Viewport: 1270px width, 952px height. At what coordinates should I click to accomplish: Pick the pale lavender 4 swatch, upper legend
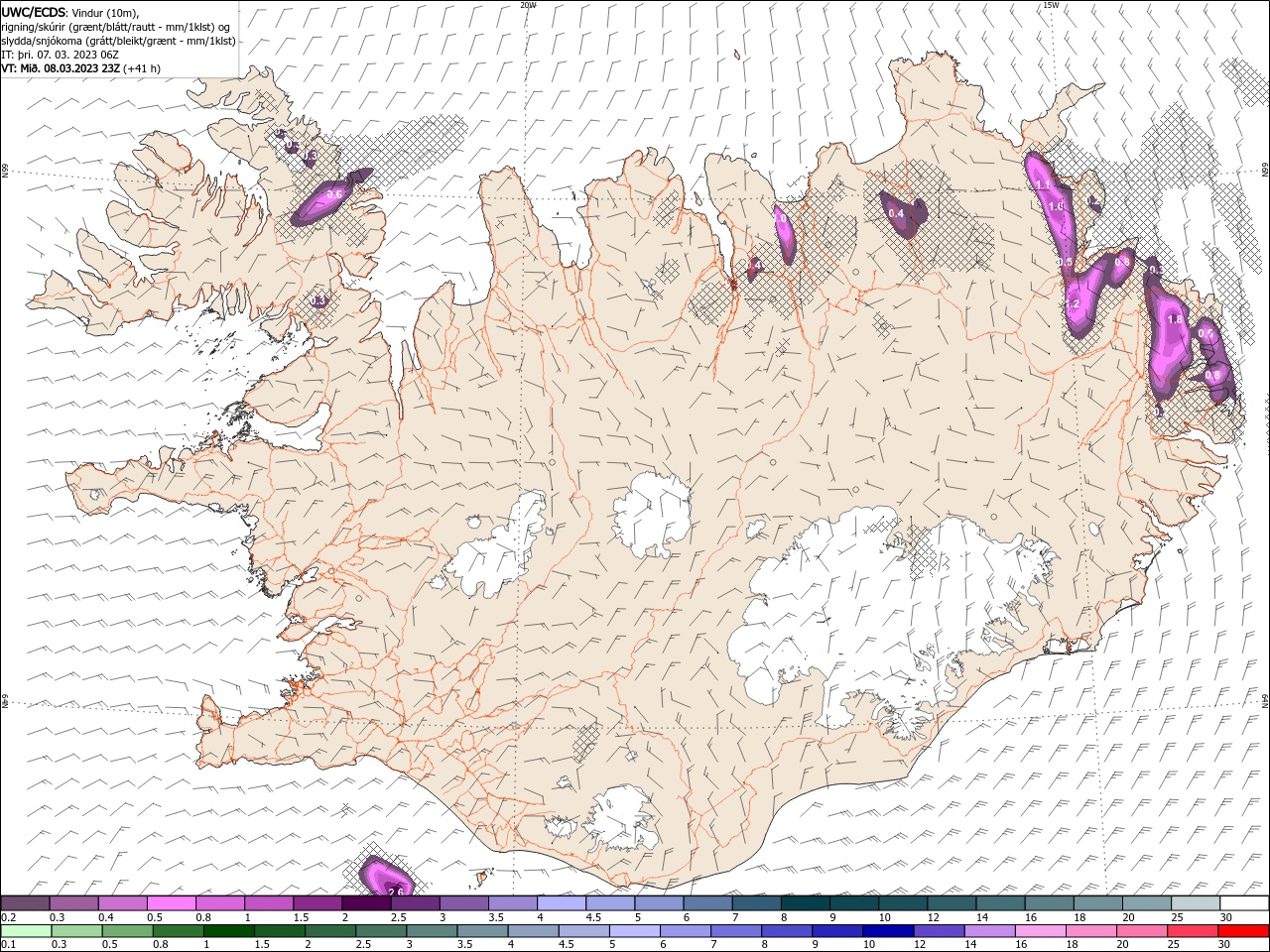pyautogui.click(x=562, y=903)
